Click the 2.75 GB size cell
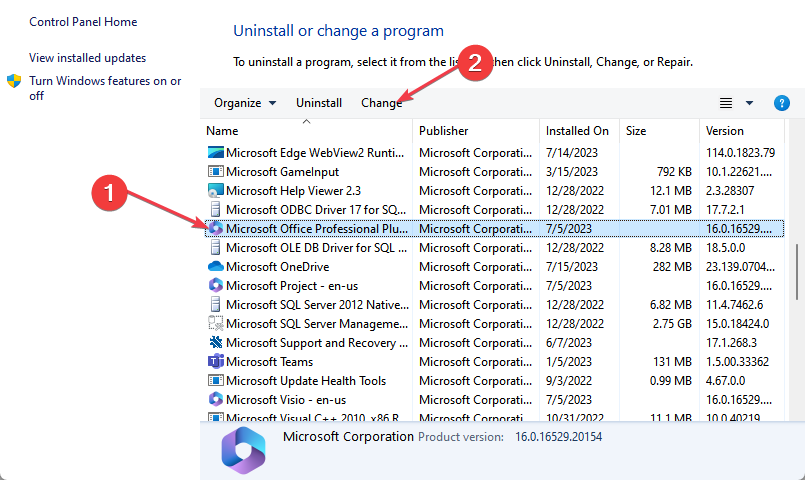 [672, 323]
